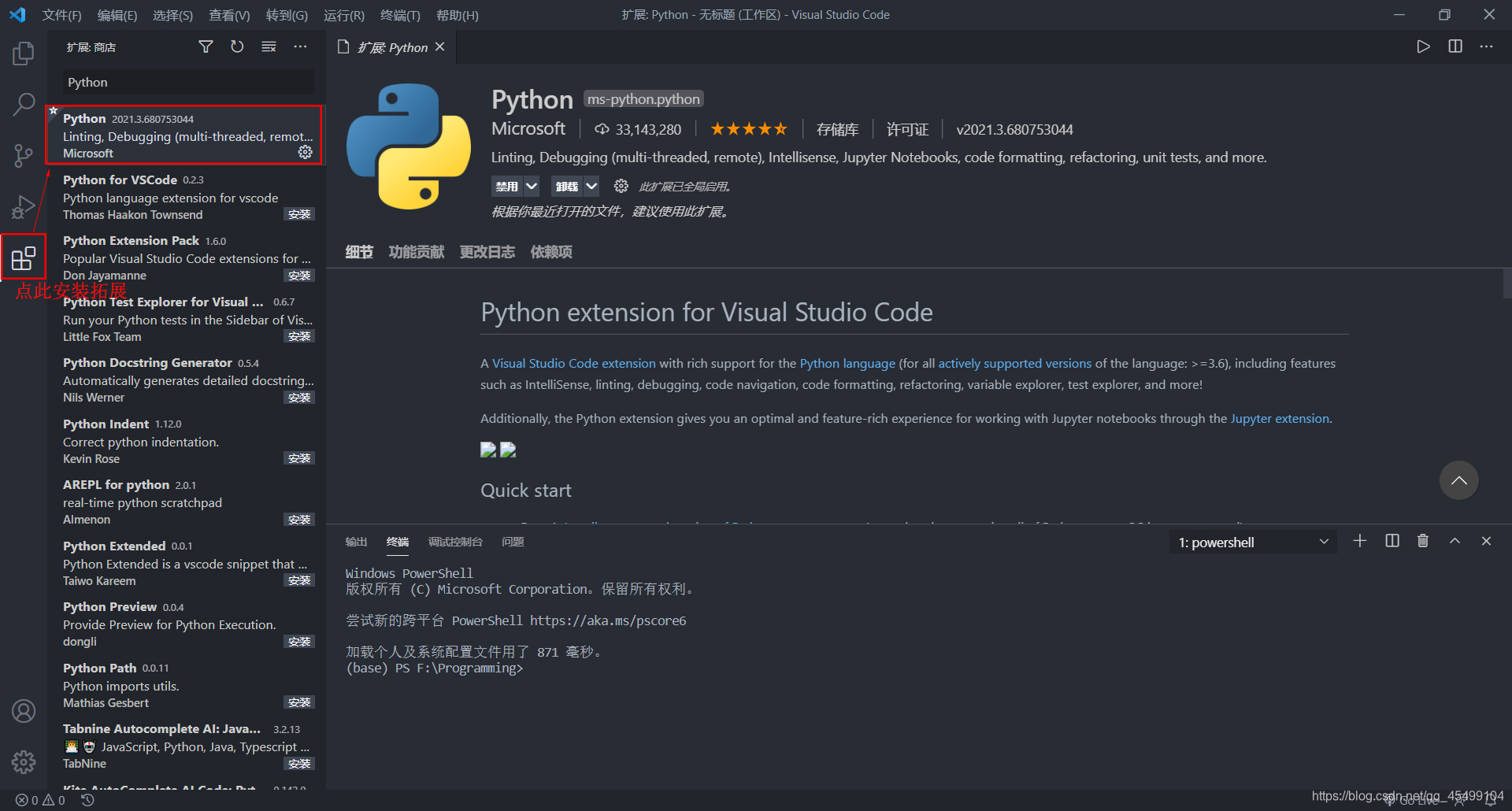The image size is (1512, 811).
Task: Run with the play icon in editor toolbar
Action: click(1423, 46)
